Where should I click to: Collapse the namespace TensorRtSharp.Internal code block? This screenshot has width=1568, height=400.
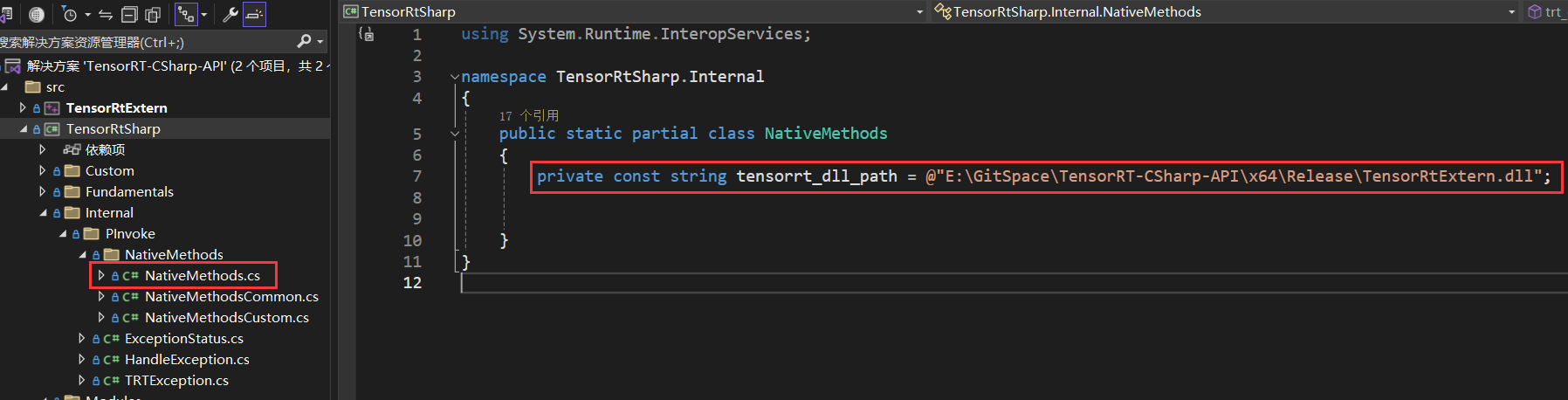454,77
